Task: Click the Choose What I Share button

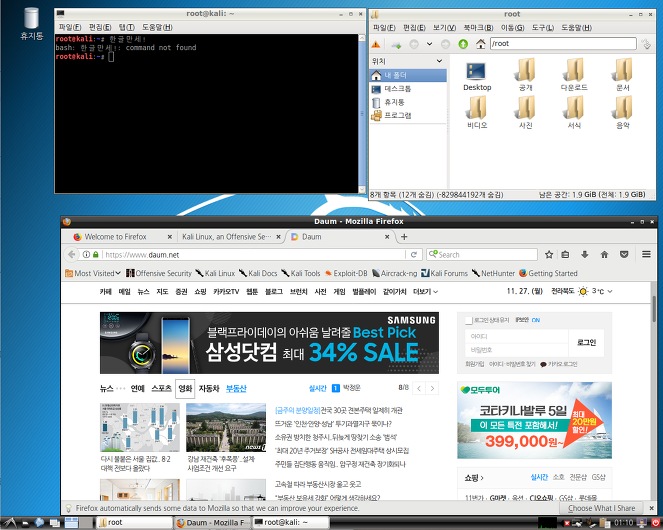Action: (x=601, y=508)
